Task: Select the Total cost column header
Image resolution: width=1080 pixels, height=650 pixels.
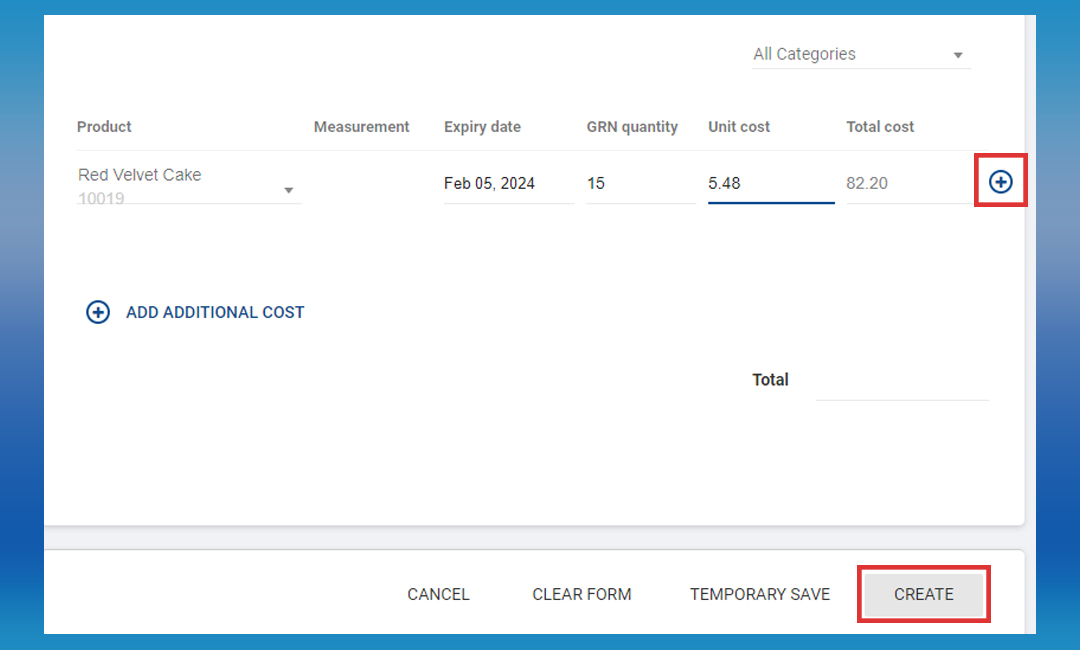Action: (x=880, y=127)
